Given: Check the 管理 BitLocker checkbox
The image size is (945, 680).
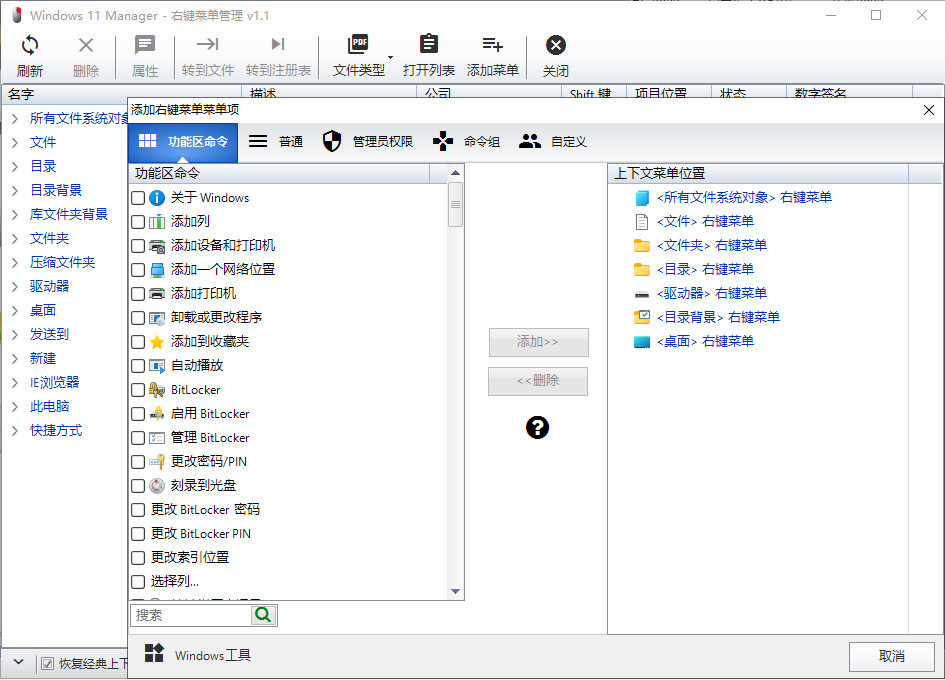Looking at the screenshot, I should point(138,438).
